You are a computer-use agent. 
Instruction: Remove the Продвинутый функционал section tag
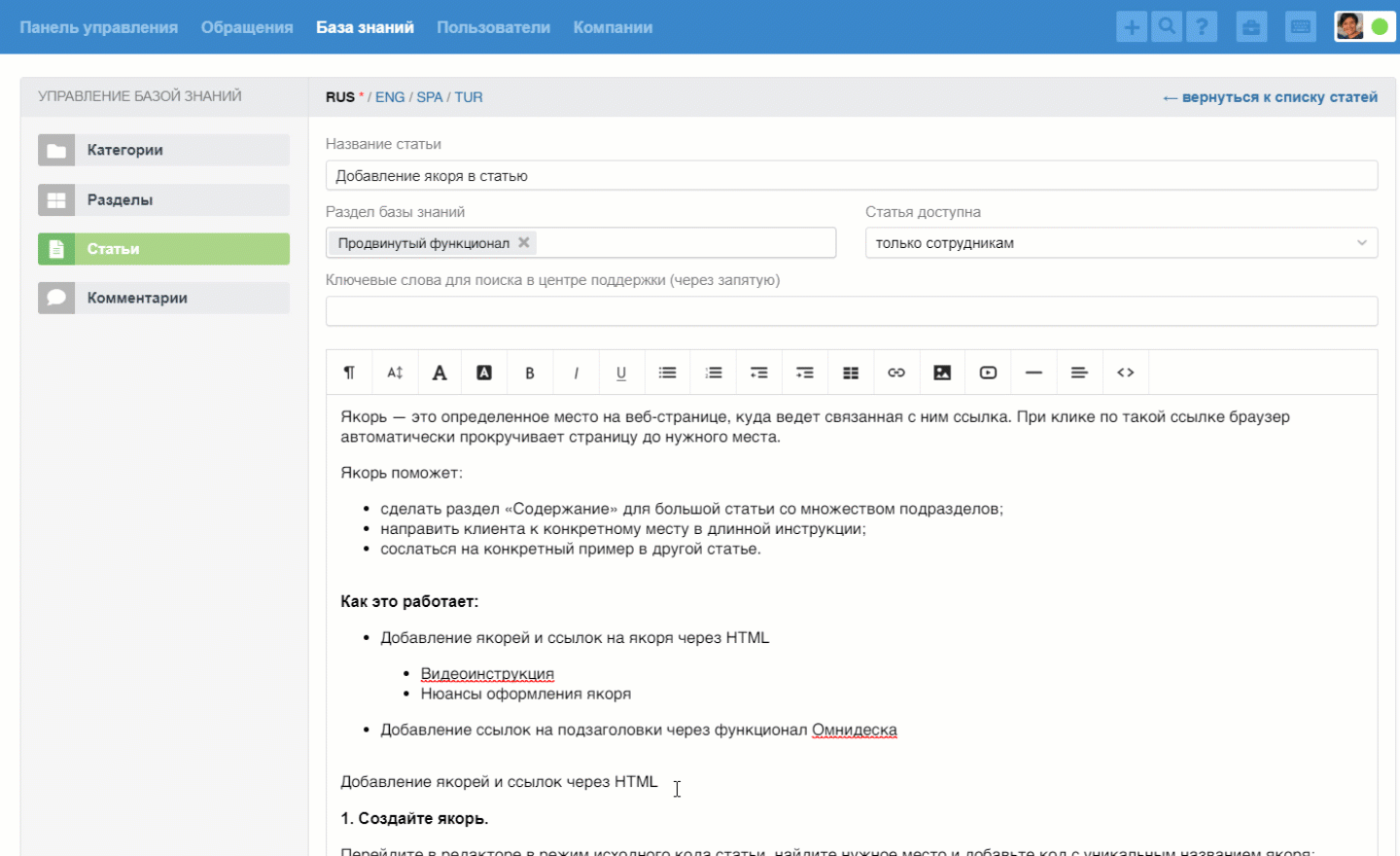(x=524, y=242)
